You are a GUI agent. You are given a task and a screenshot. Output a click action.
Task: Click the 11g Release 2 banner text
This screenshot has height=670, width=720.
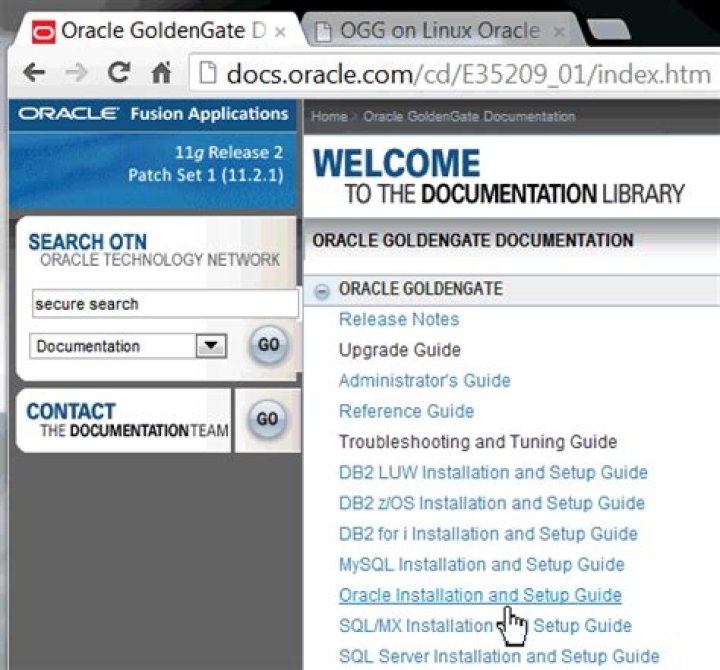(229, 152)
